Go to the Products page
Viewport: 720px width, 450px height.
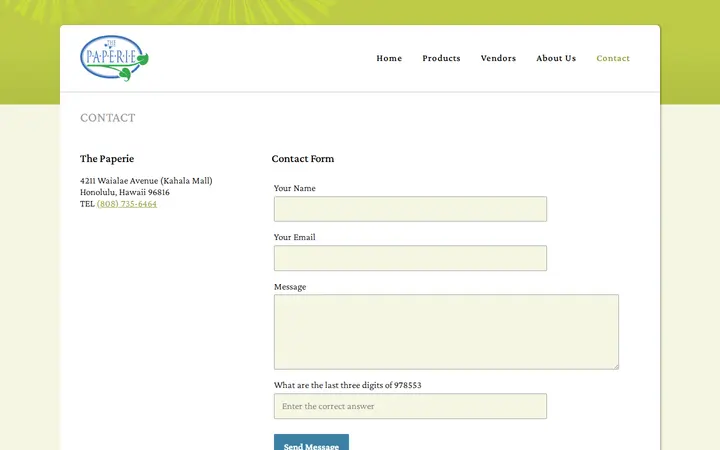pos(441,58)
